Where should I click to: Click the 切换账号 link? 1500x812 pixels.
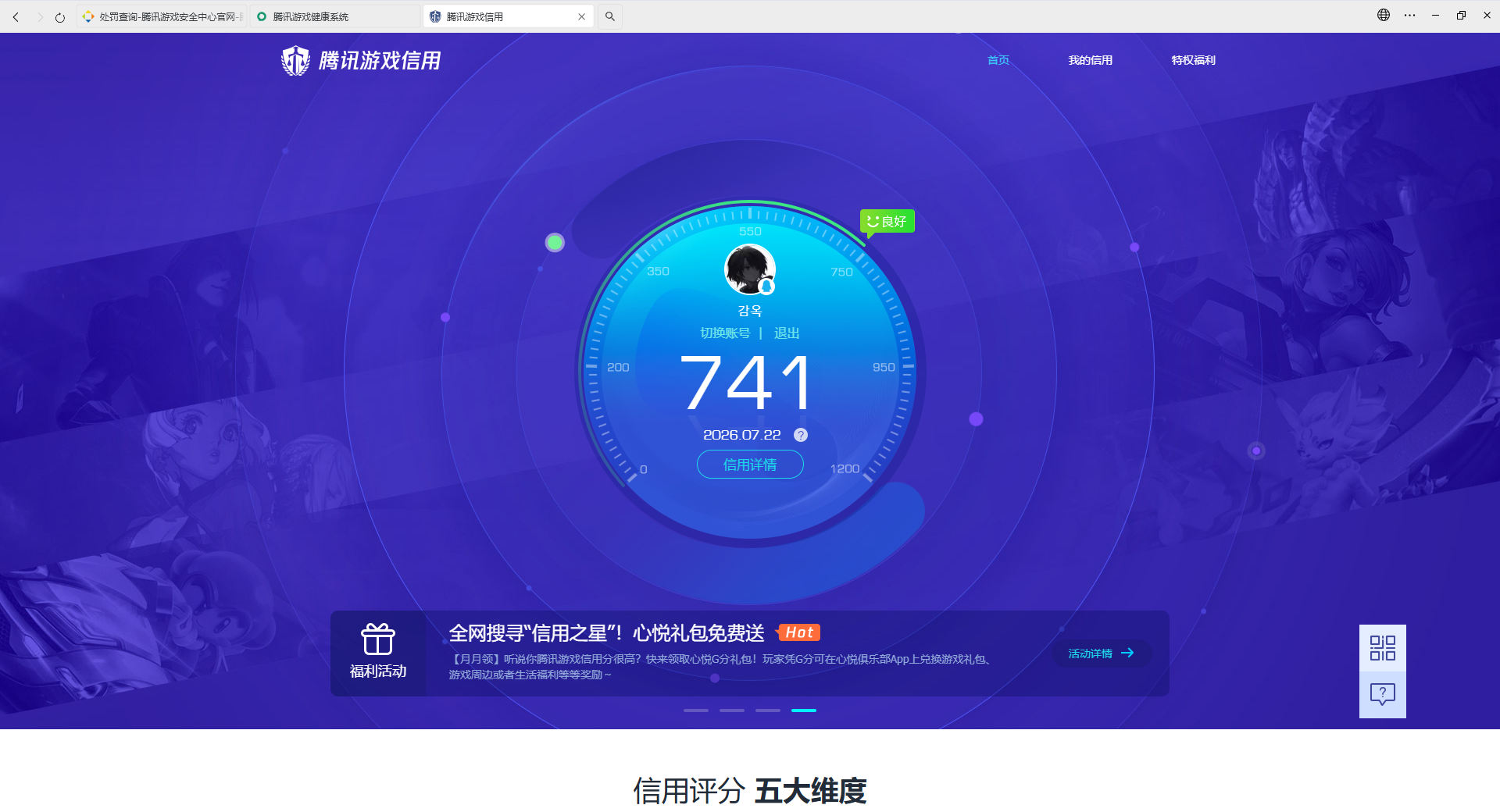725,333
